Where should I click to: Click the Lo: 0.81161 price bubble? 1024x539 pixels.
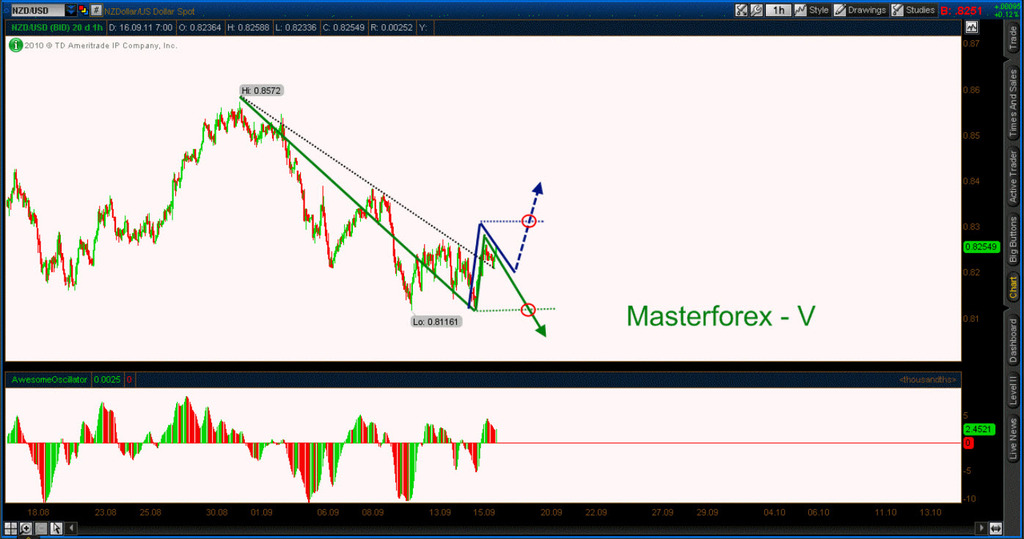click(436, 321)
